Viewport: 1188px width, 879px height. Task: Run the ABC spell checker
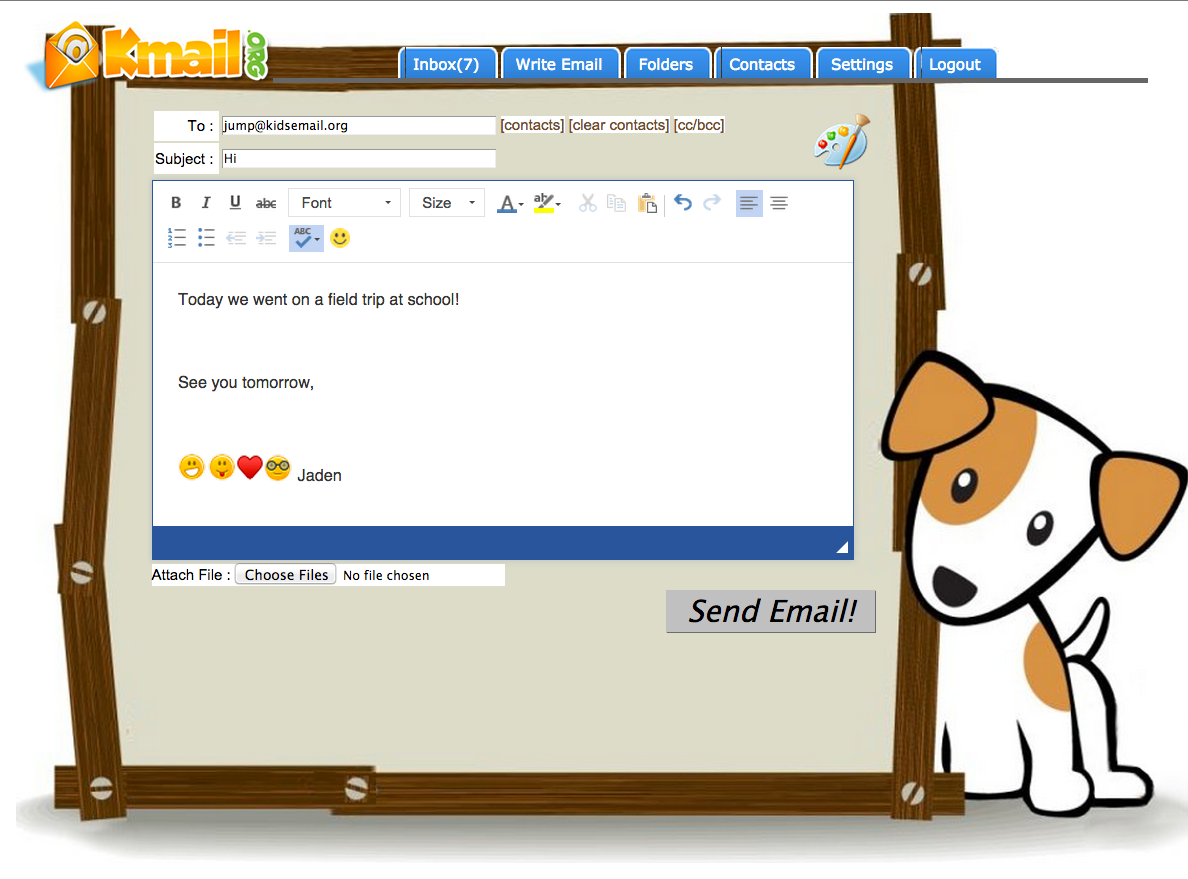tap(303, 238)
